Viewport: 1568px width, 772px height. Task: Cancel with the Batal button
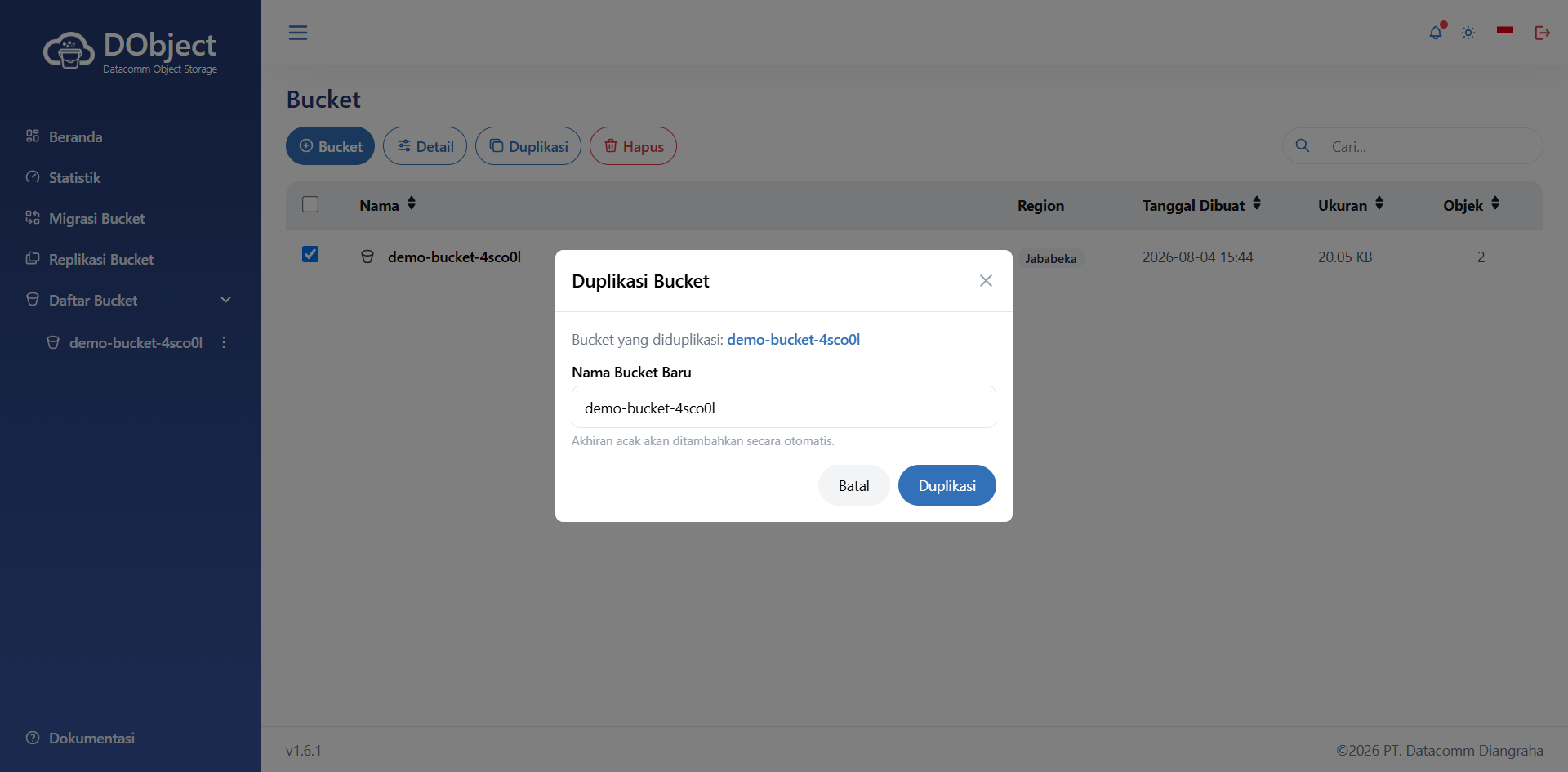(x=853, y=485)
